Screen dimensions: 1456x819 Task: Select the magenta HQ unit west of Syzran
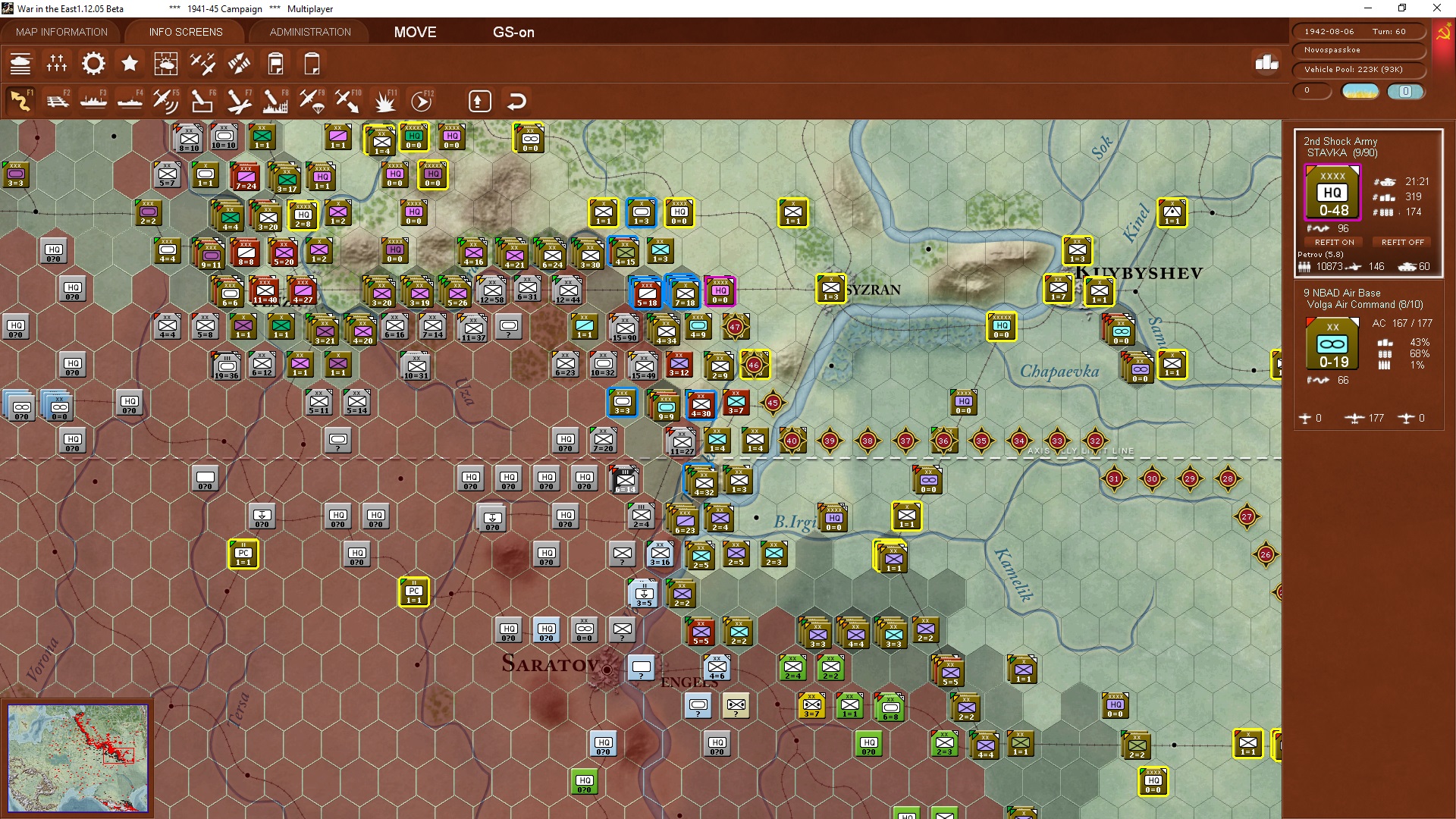pos(720,291)
